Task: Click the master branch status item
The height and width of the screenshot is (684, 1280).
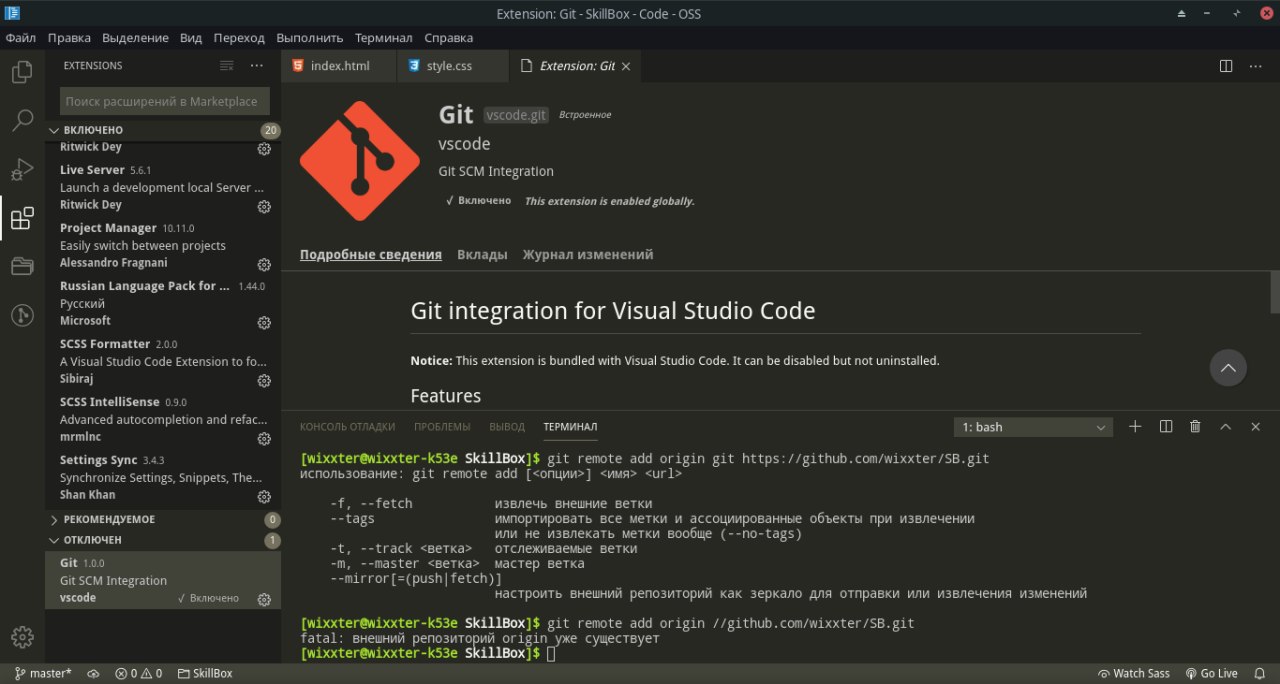Action: (x=43, y=674)
